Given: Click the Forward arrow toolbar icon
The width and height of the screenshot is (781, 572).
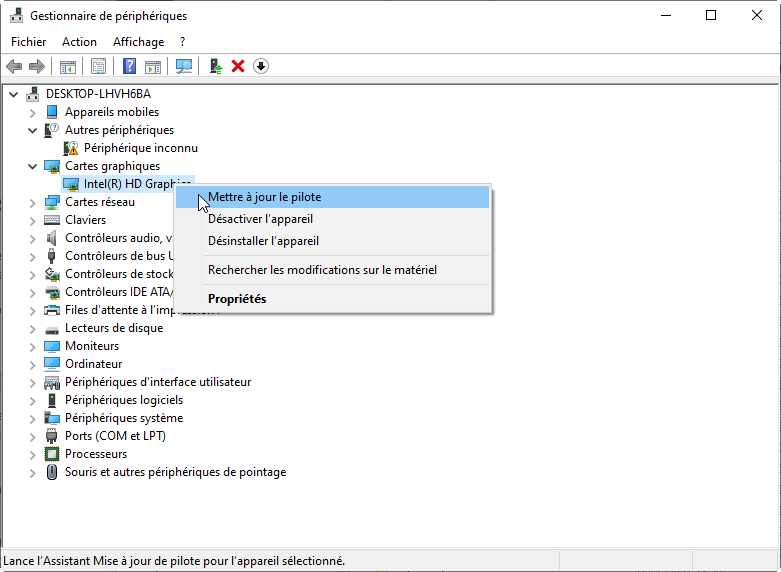Looking at the screenshot, I should point(37,66).
